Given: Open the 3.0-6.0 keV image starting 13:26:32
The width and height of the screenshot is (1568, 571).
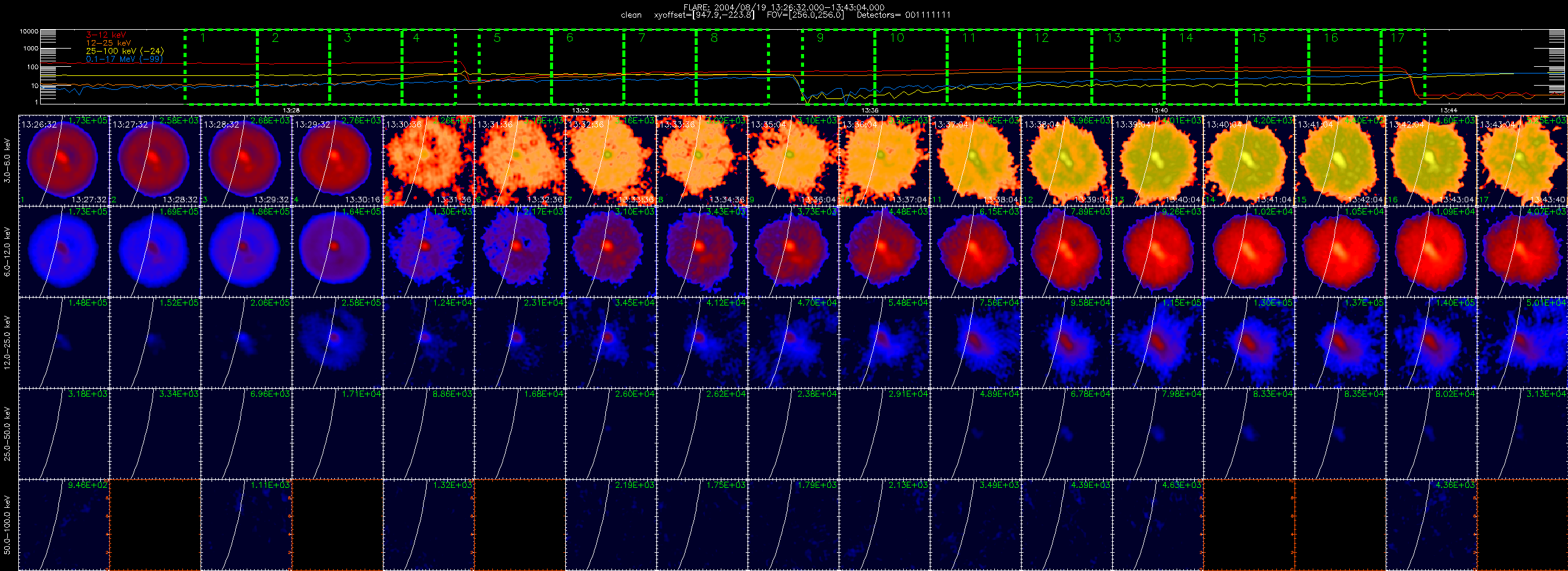Looking at the screenshot, I should click(x=64, y=160).
